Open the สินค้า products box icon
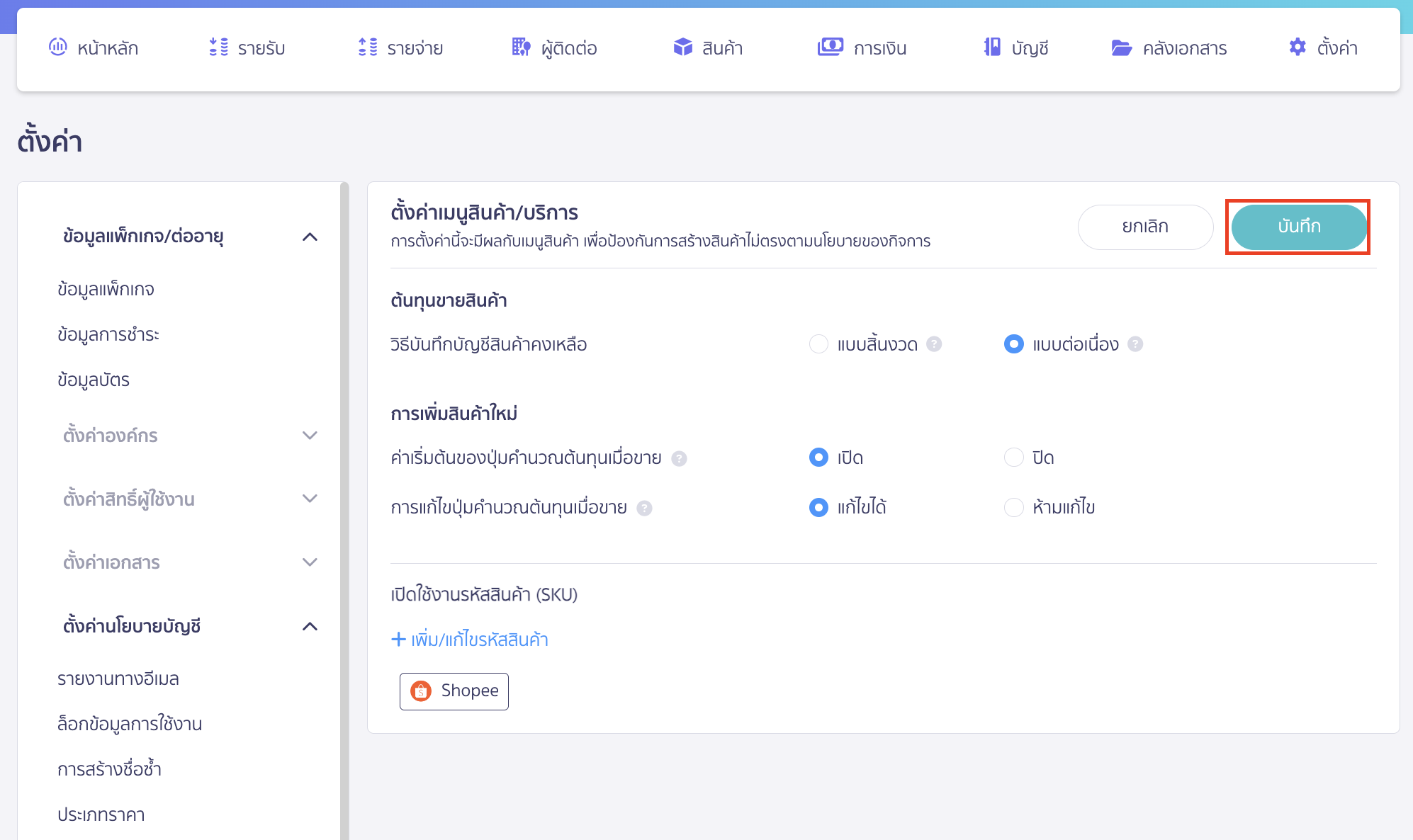 point(682,47)
